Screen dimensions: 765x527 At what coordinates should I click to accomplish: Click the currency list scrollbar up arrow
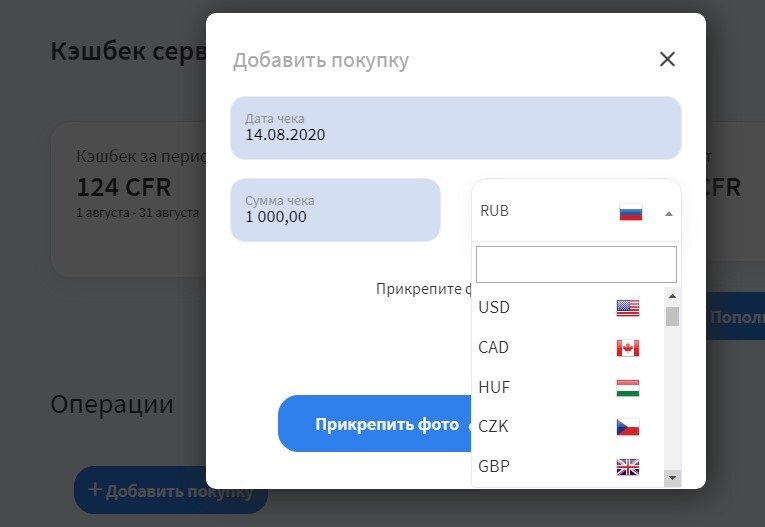click(672, 296)
